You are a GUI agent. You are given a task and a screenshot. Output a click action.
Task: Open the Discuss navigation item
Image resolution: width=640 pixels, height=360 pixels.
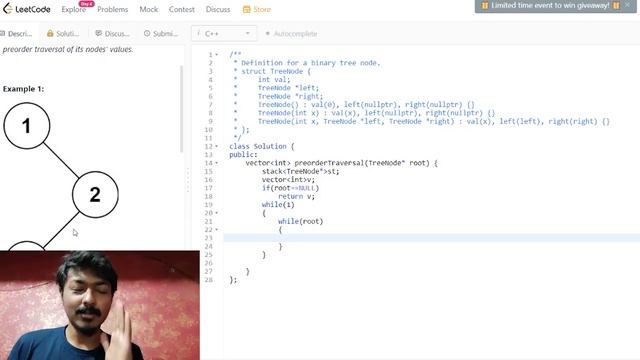click(218, 9)
